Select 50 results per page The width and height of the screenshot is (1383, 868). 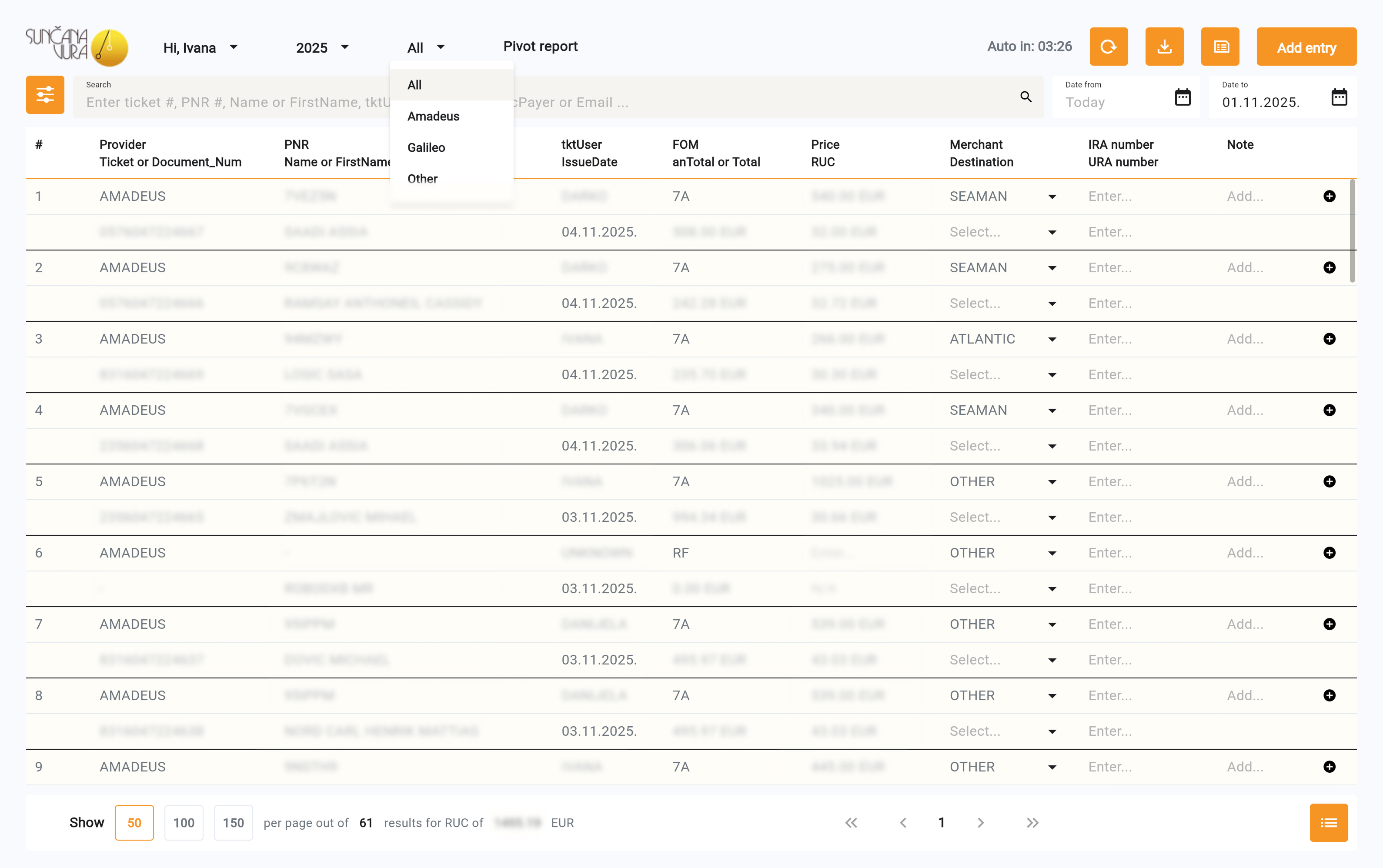tap(134, 823)
